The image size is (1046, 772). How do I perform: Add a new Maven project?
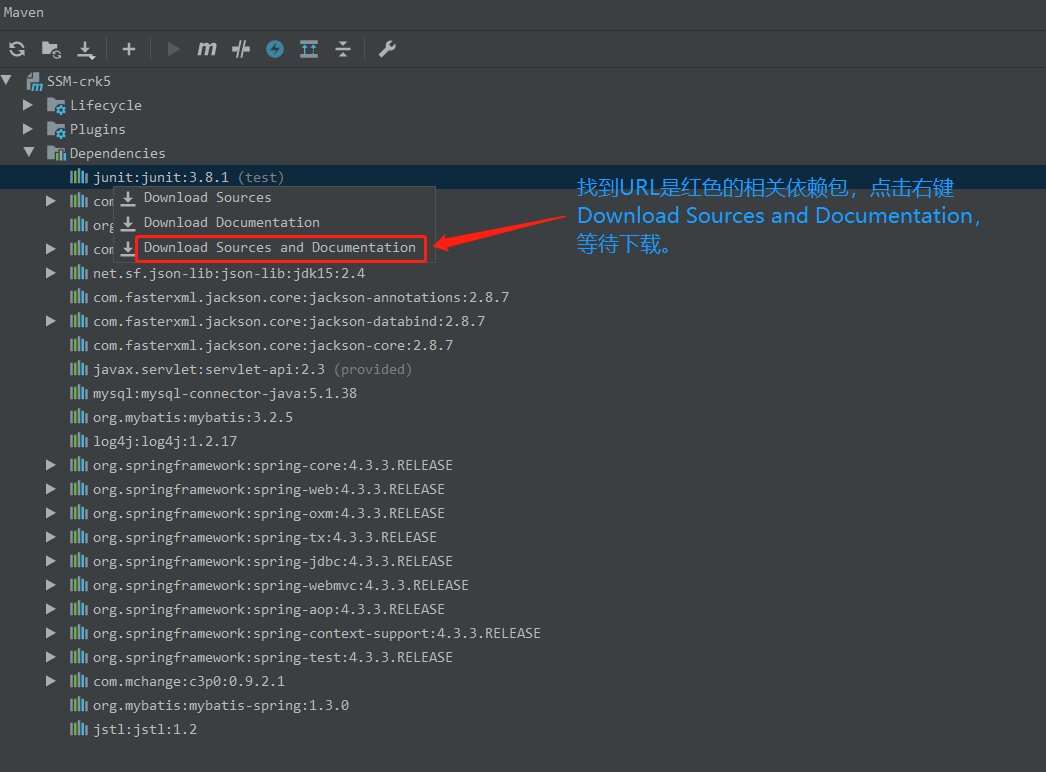(x=128, y=48)
